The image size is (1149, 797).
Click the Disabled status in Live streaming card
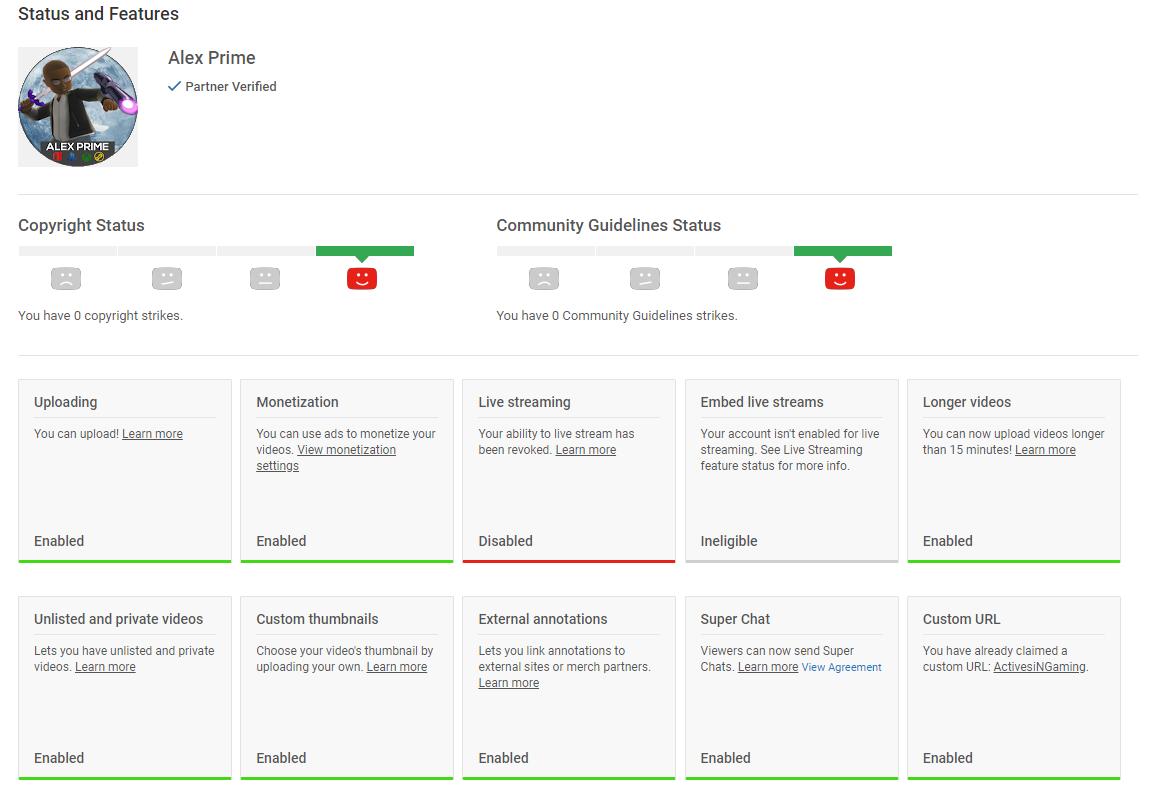[505, 541]
